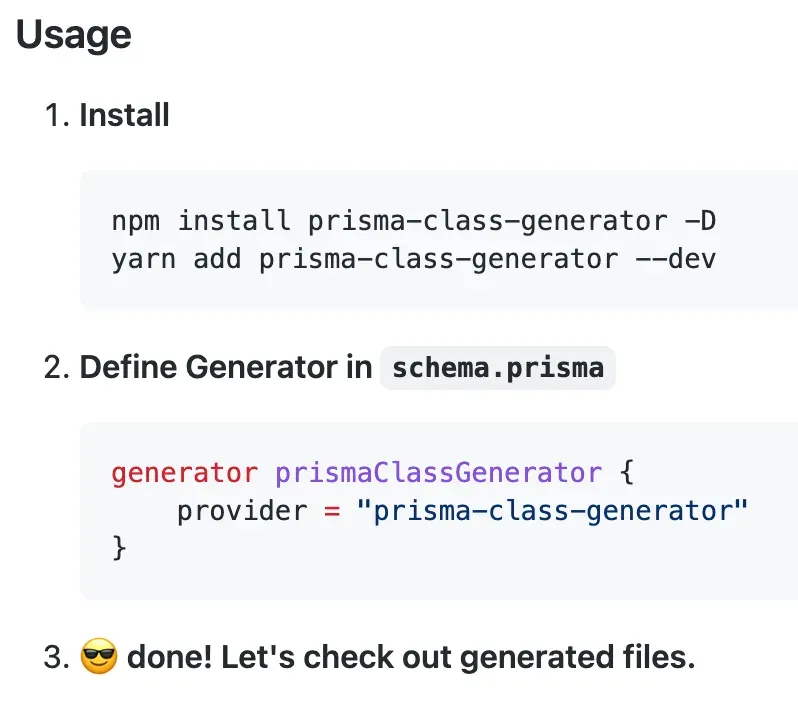Click the closing brace in generator block
This screenshot has width=798, height=706.
[x=119, y=548]
